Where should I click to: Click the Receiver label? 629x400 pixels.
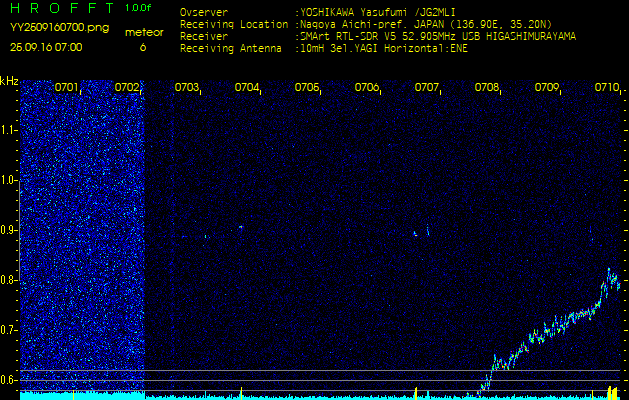pyautogui.click(x=204, y=37)
